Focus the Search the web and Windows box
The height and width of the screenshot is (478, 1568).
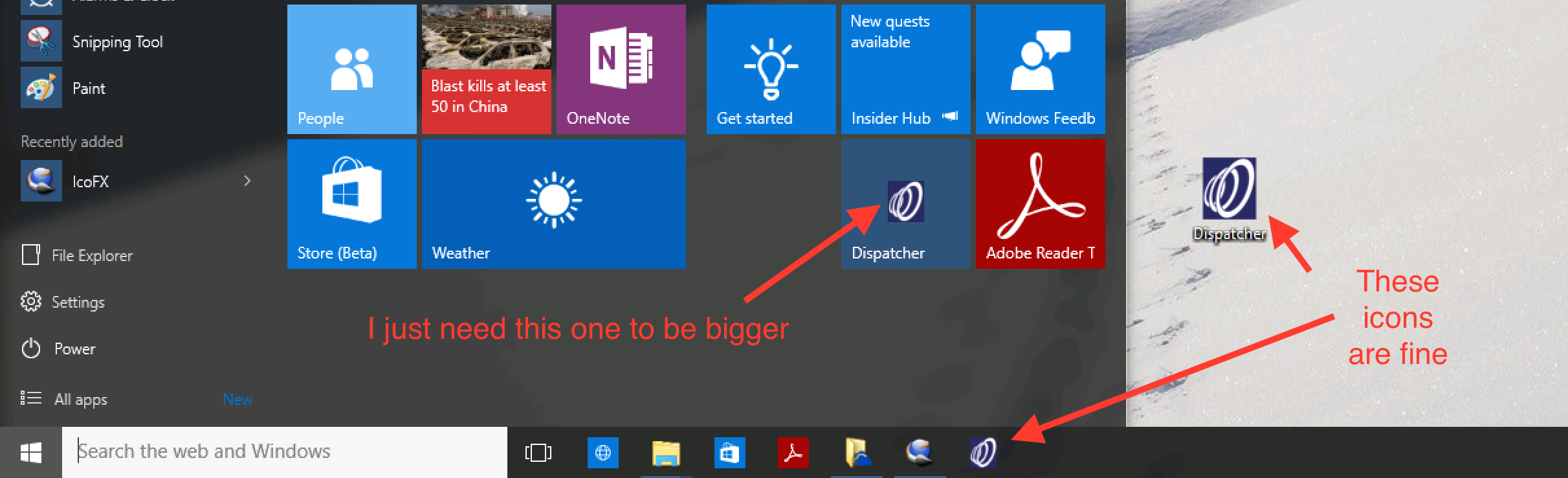285,452
